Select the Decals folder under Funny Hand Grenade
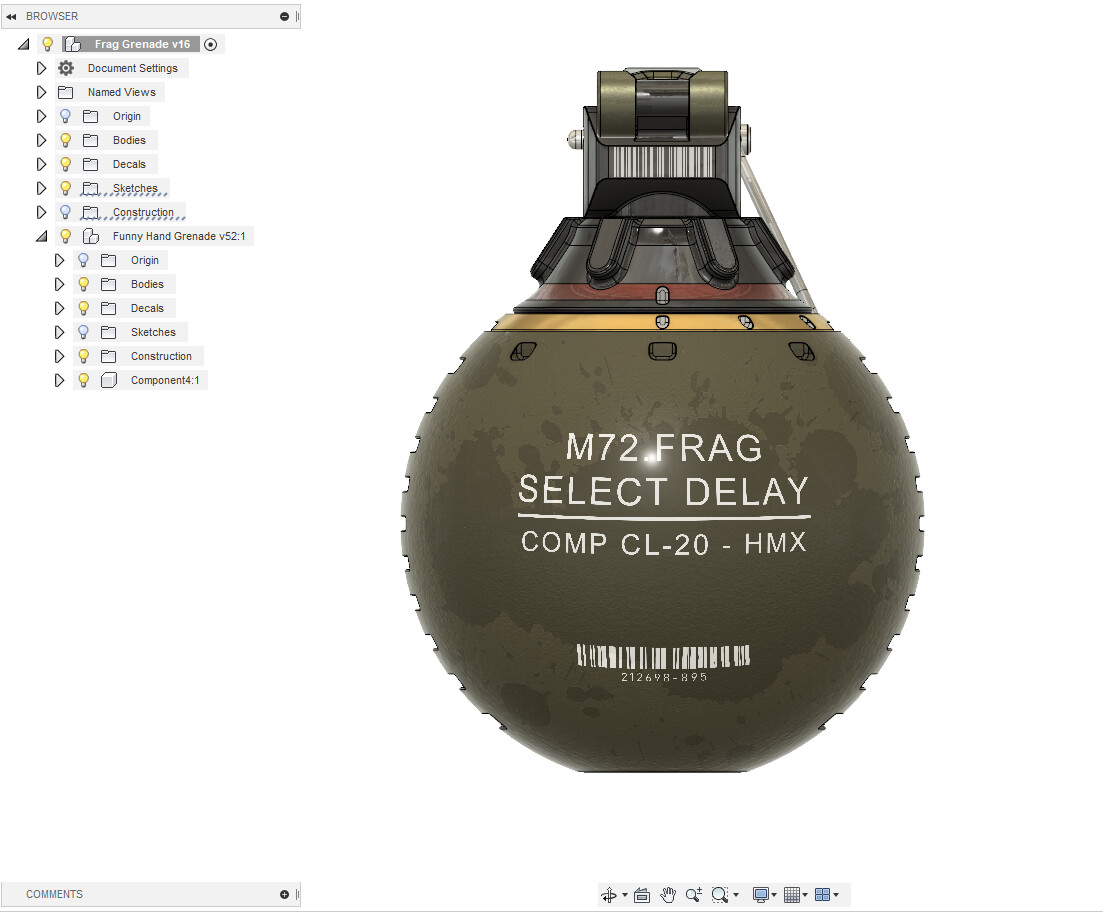Viewport: 1103px width, 912px height. click(146, 308)
